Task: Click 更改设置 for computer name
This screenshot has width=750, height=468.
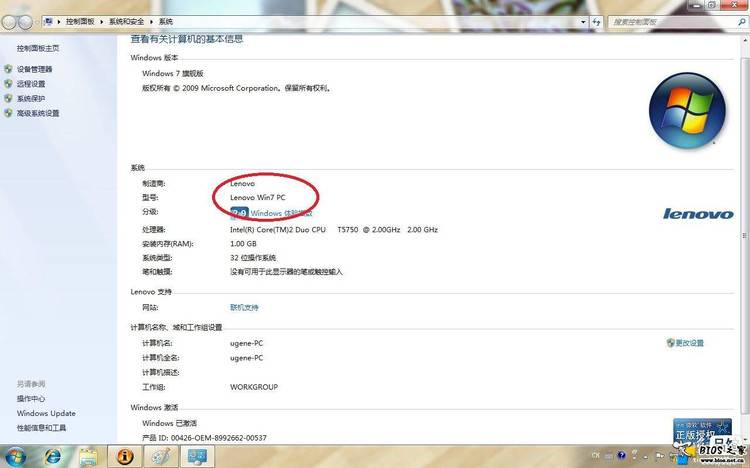Action: click(689, 343)
